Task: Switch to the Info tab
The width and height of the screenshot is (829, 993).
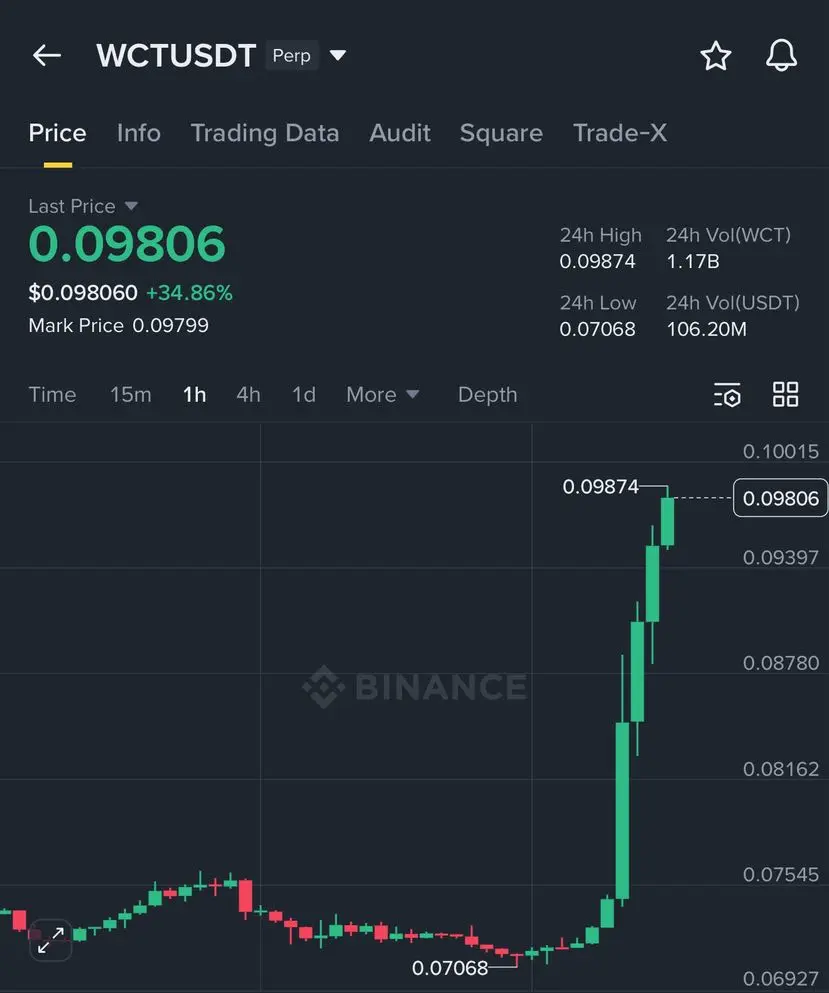Action: tap(139, 133)
